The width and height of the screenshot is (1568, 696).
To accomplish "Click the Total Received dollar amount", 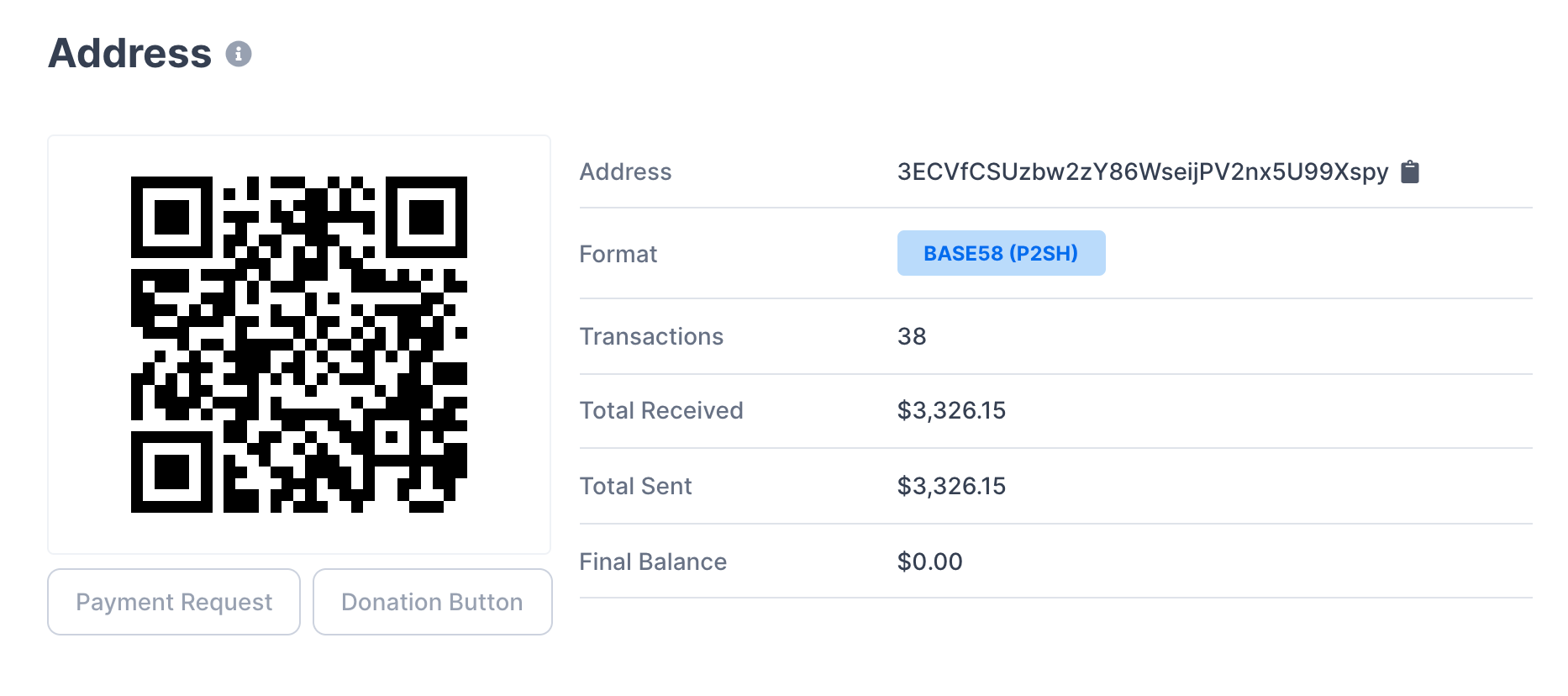I will tap(951, 410).
